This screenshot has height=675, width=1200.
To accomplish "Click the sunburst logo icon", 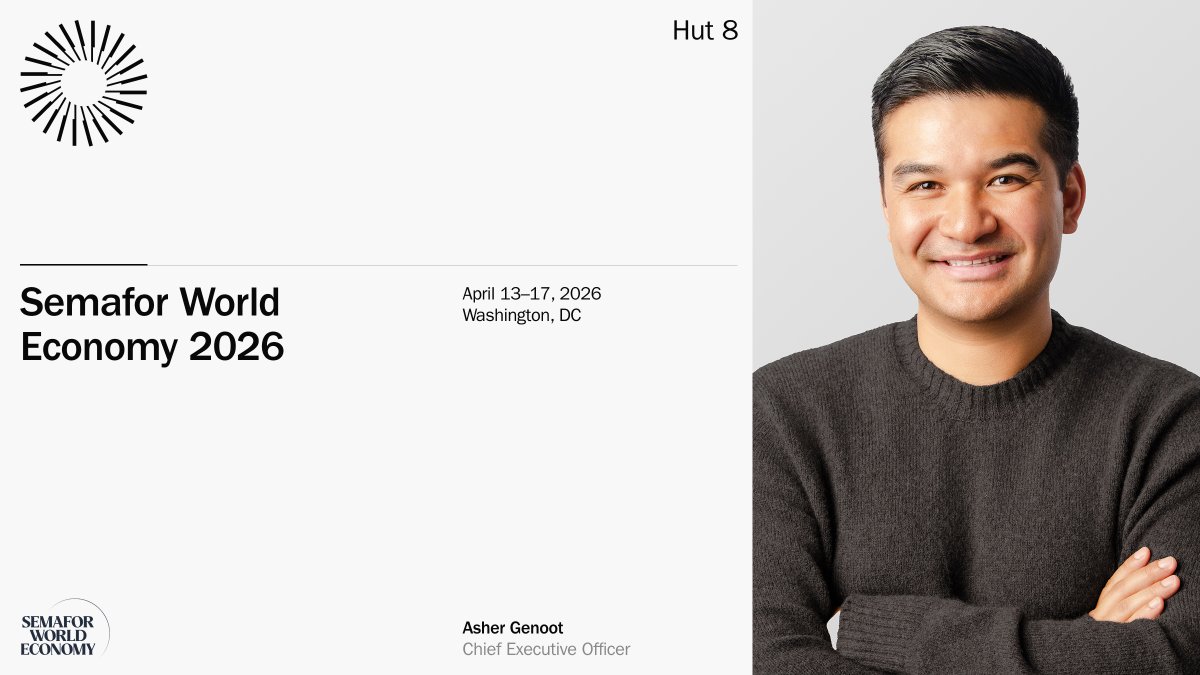I will [83, 83].
